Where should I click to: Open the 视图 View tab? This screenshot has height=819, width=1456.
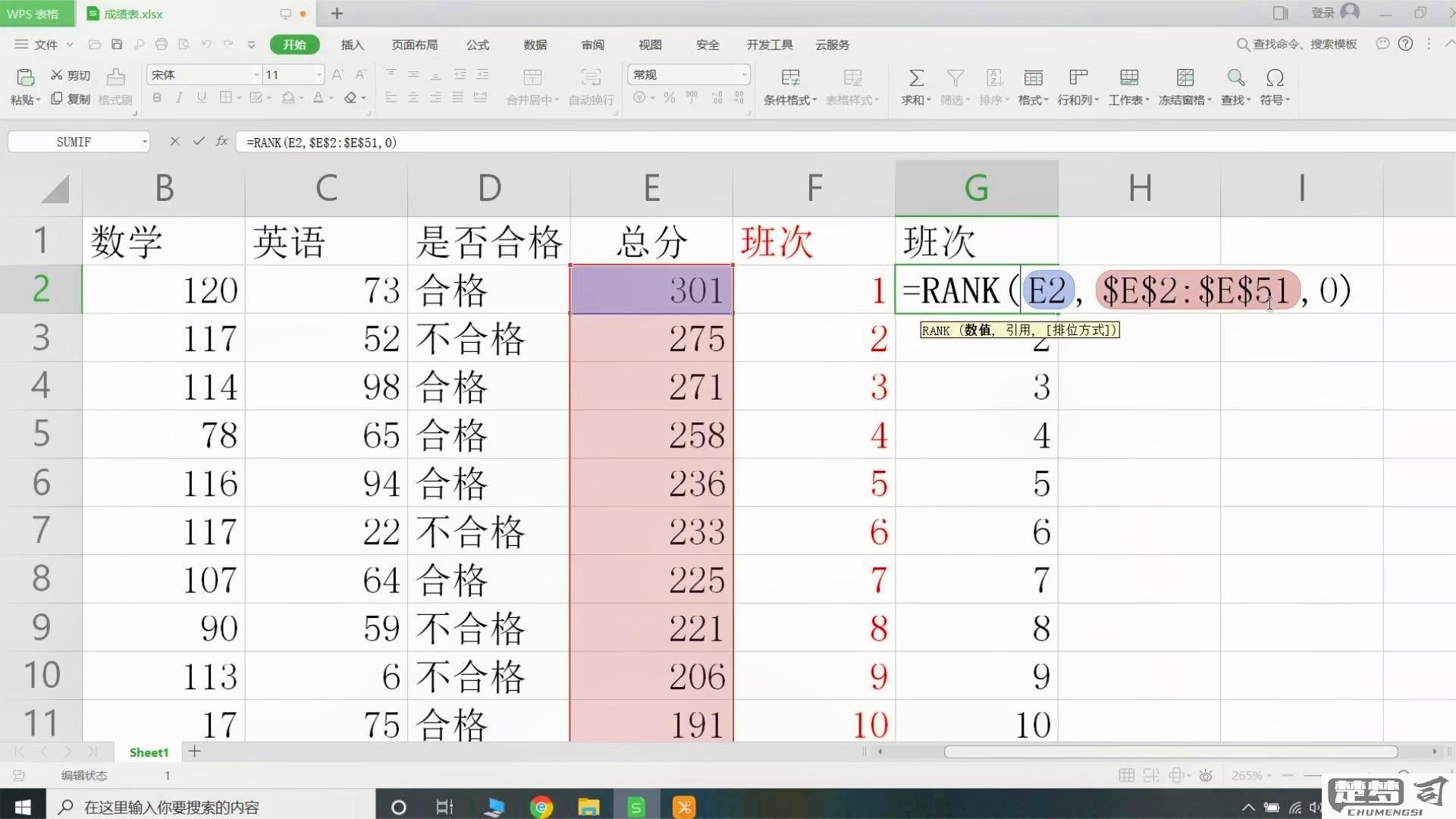tap(650, 45)
